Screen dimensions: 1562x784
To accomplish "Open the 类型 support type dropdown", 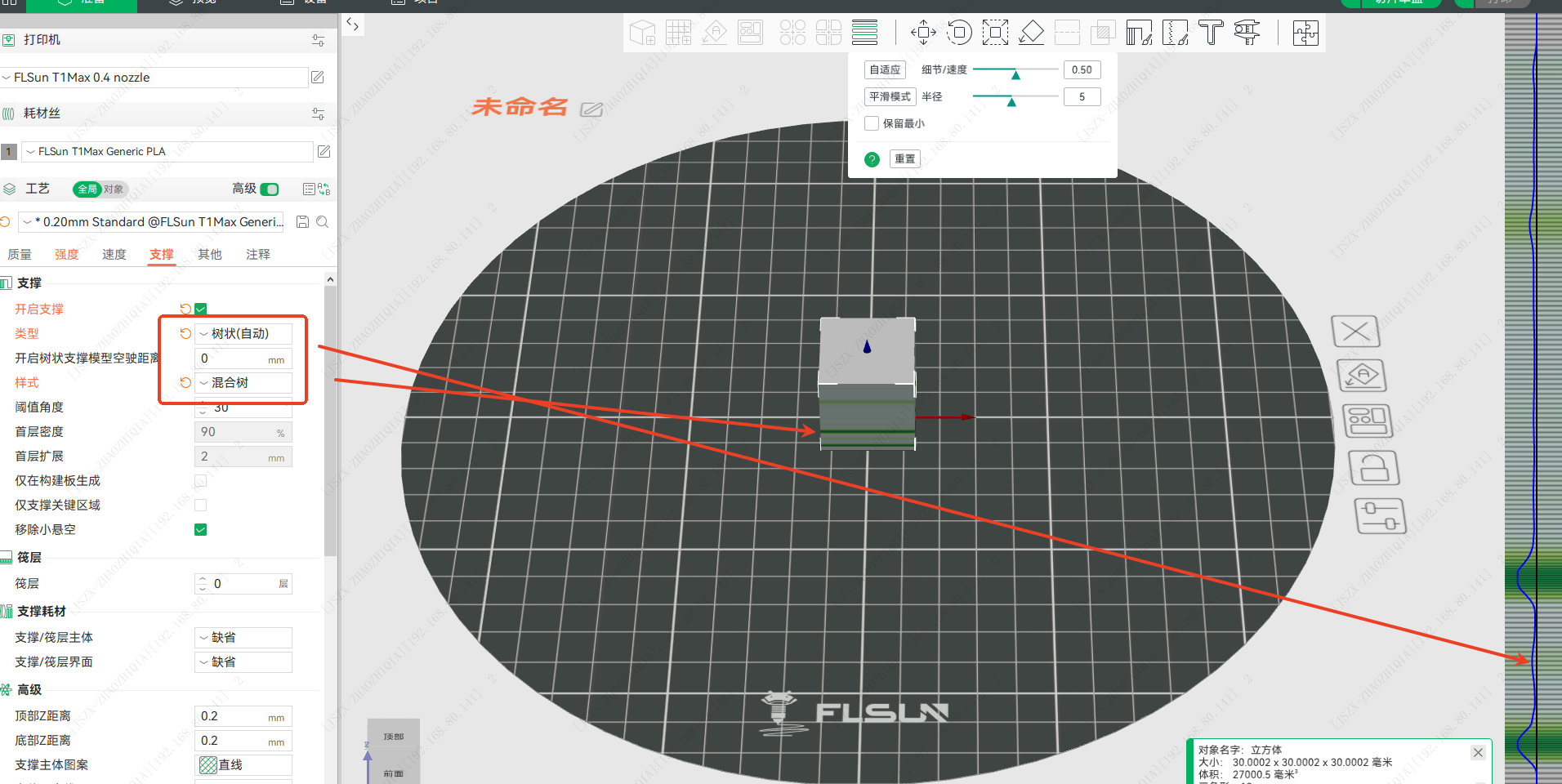I will pyautogui.click(x=243, y=334).
